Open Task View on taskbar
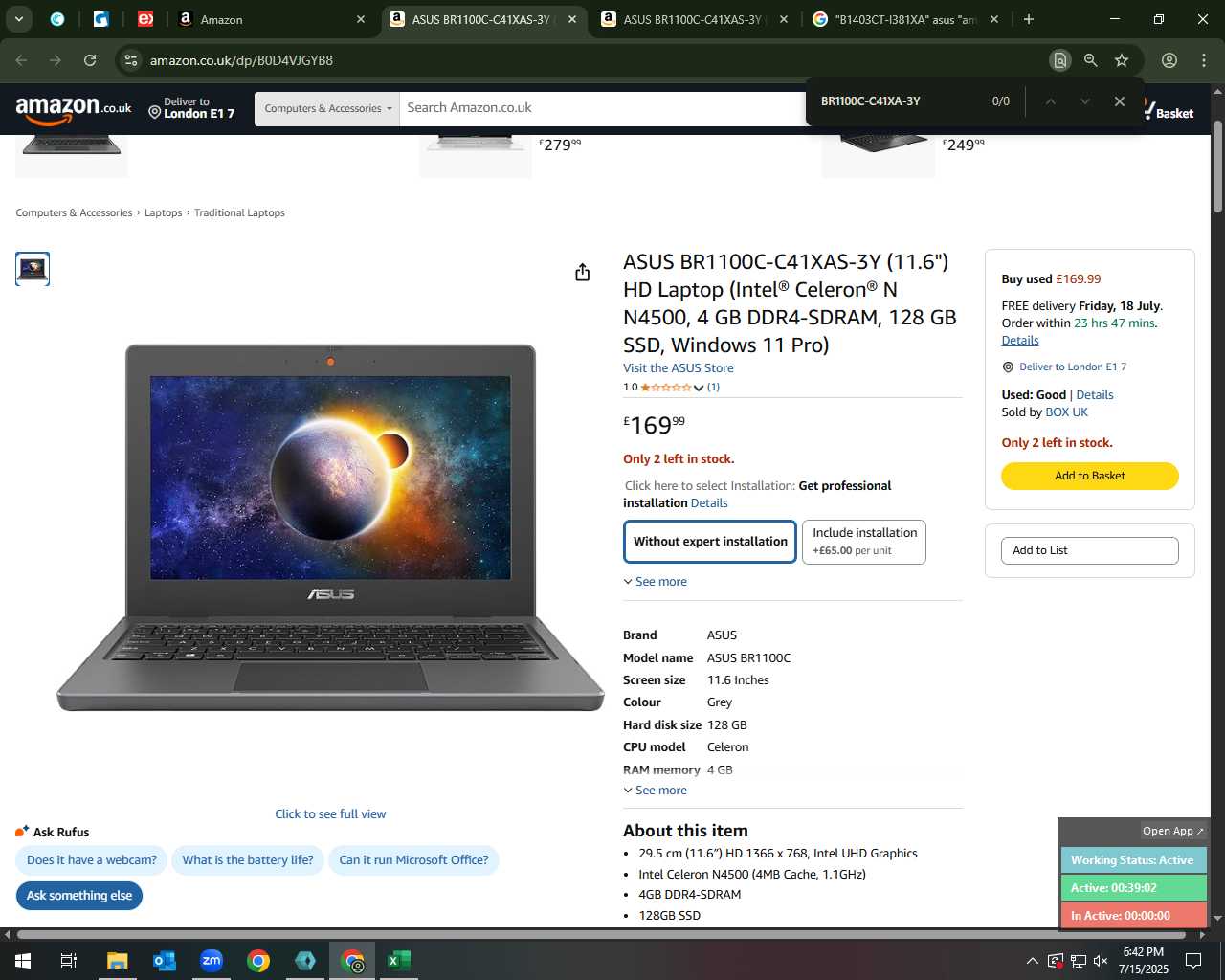 click(69, 961)
